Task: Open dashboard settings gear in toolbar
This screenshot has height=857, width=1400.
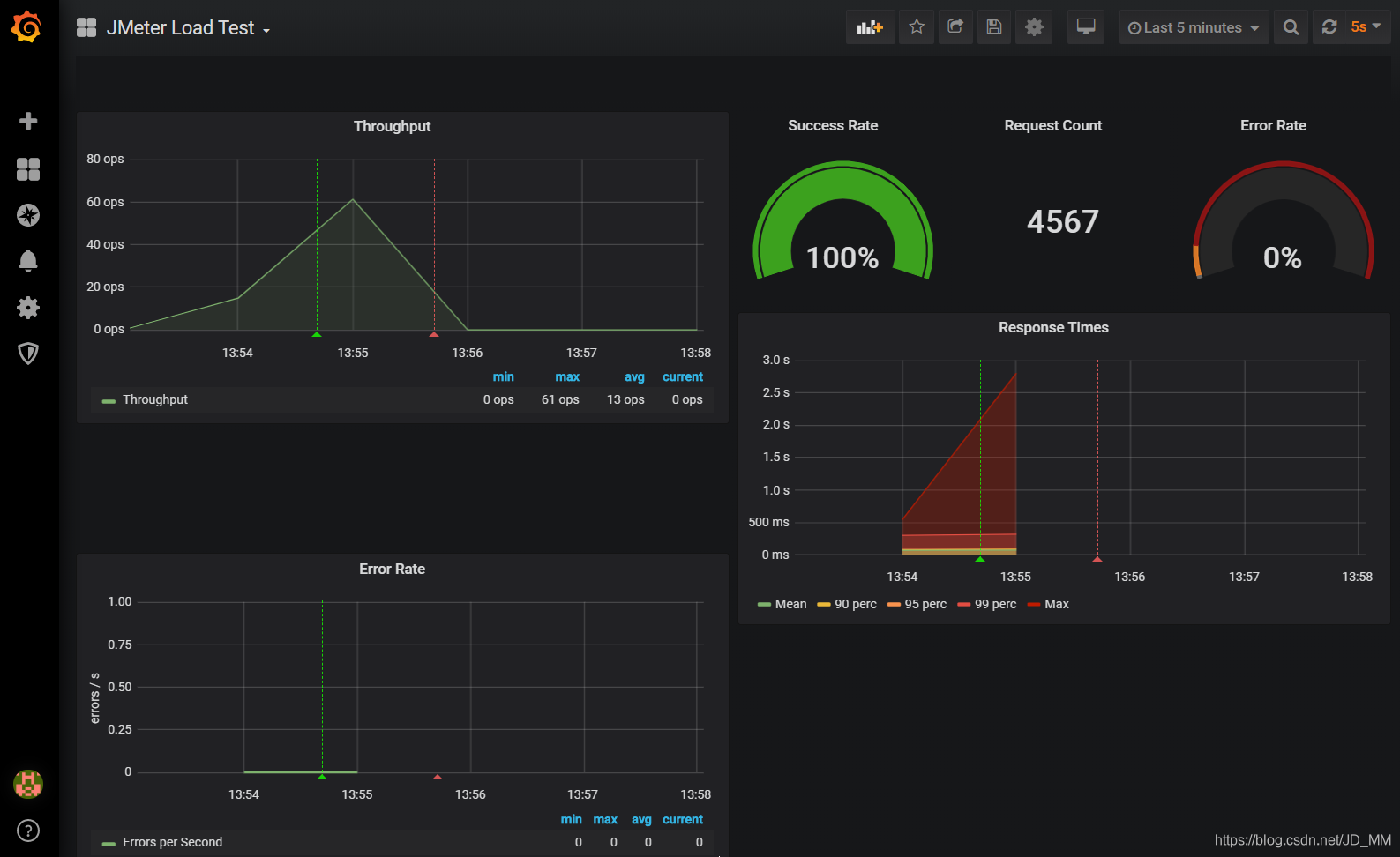Action: click(x=1034, y=27)
